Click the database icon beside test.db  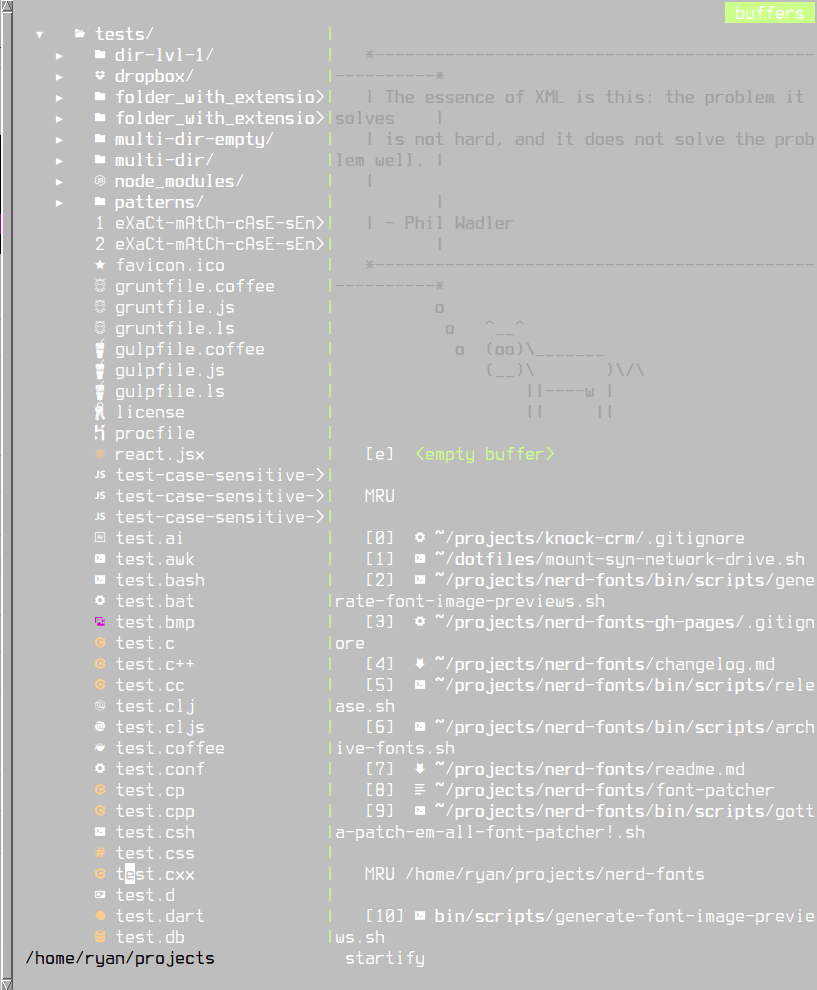click(100, 937)
